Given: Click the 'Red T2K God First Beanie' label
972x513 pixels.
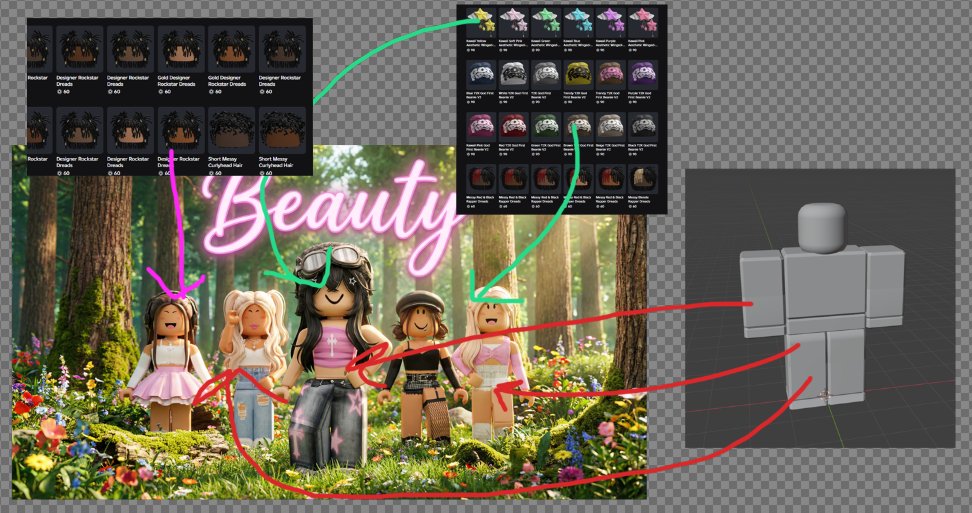Looking at the screenshot, I should click(513, 146).
